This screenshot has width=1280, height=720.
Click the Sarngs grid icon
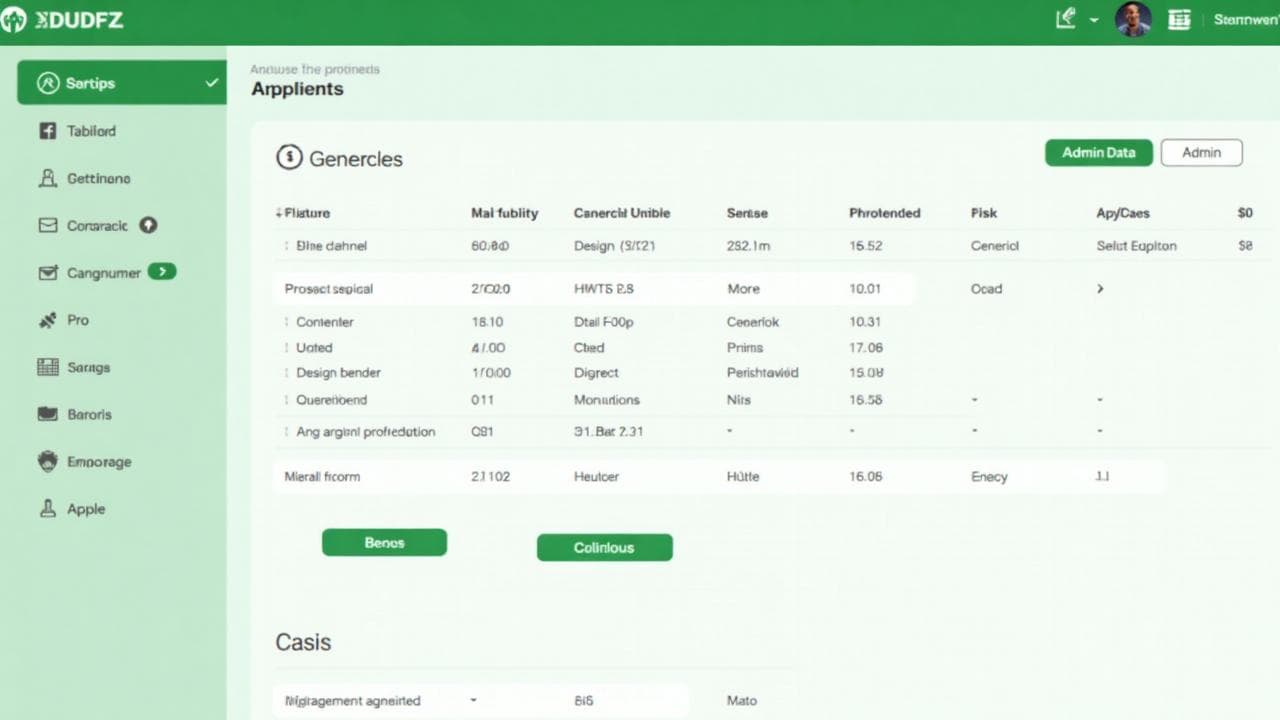point(47,367)
